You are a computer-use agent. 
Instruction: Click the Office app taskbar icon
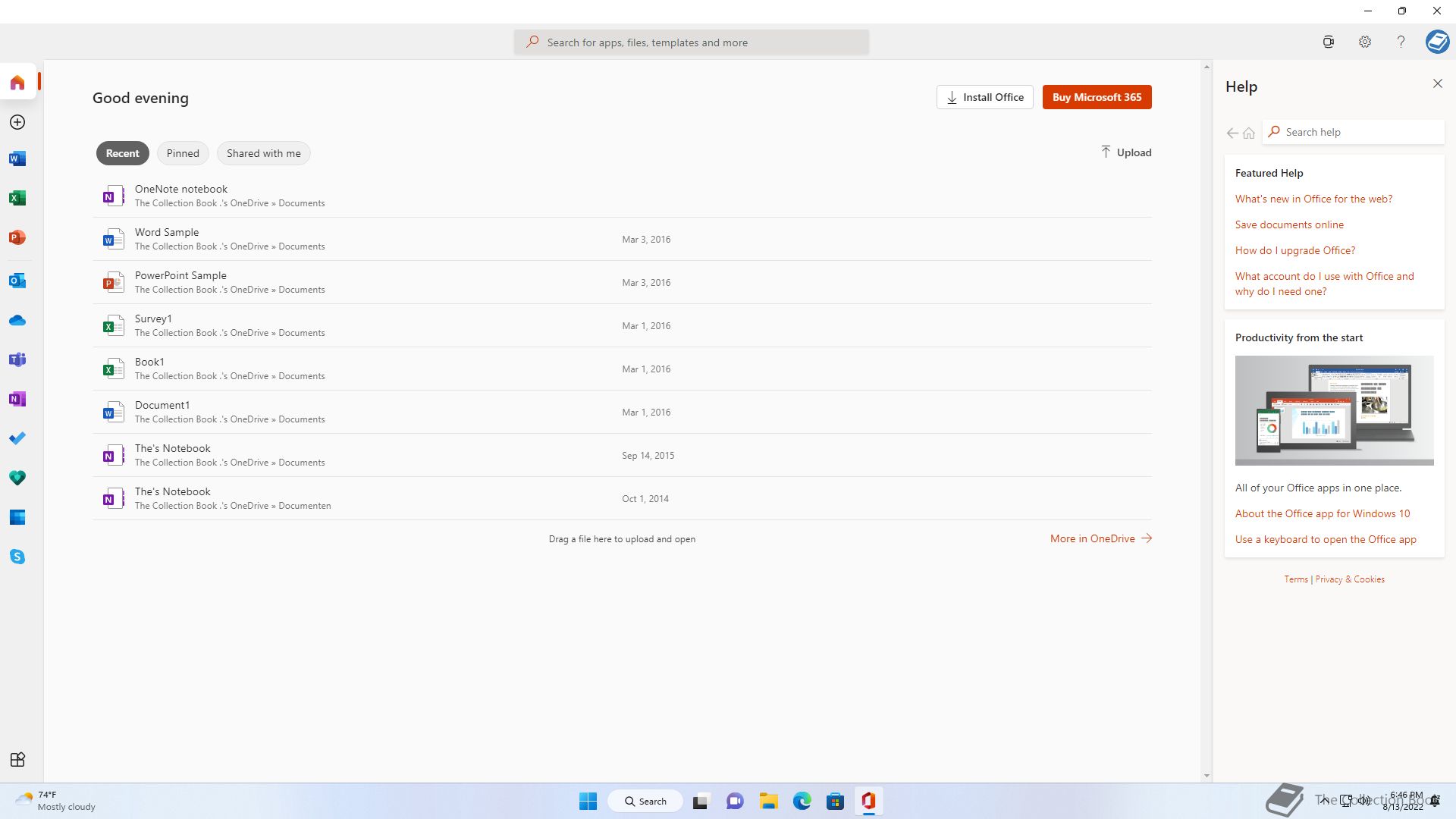[x=868, y=801]
